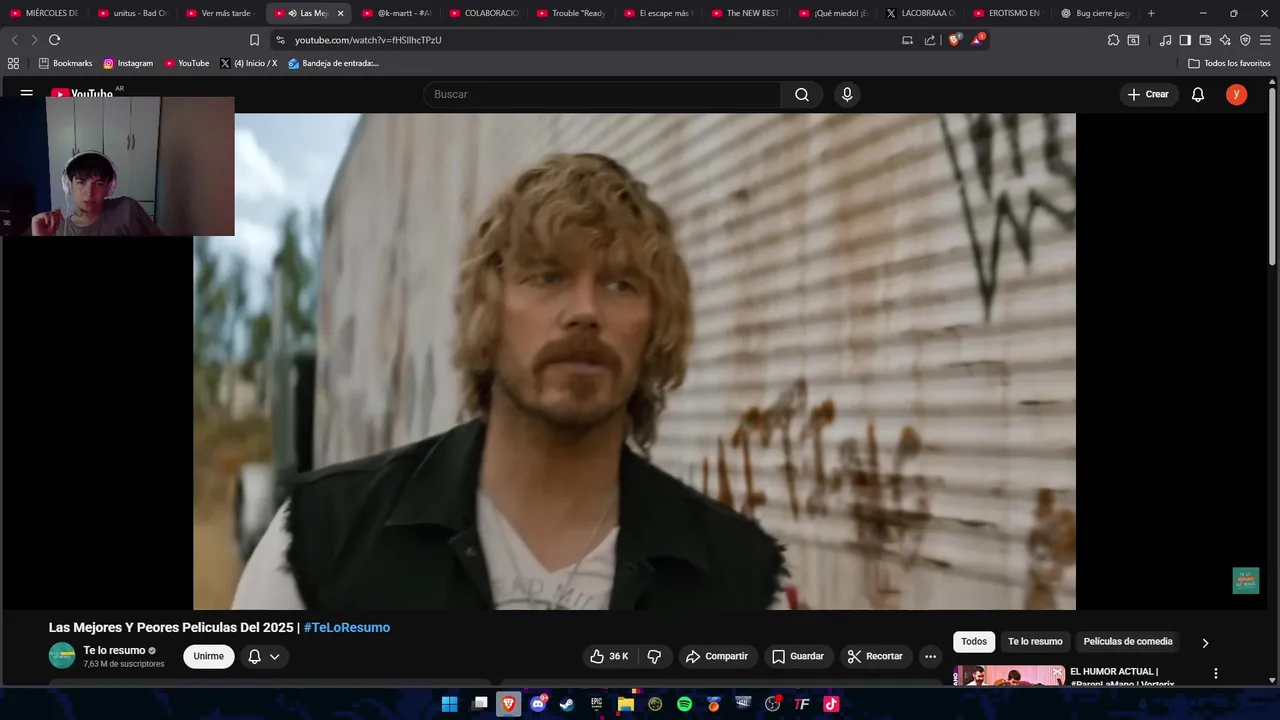The width and height of the screenshot is (1280, 720).
Task: Toggle the Brave sidebar panel icon
Action: click(x=1185, y=40)
